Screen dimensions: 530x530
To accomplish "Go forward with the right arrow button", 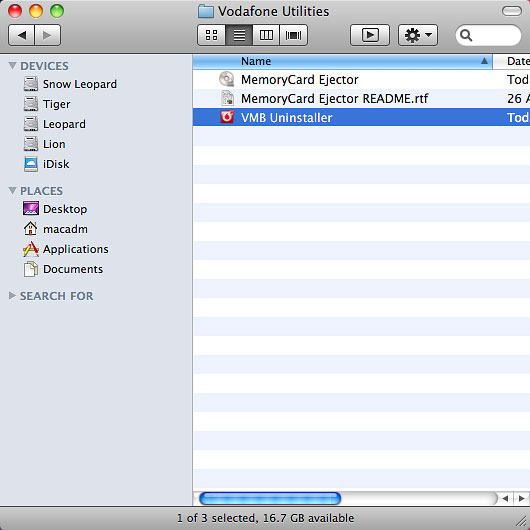I will point(48,35).
